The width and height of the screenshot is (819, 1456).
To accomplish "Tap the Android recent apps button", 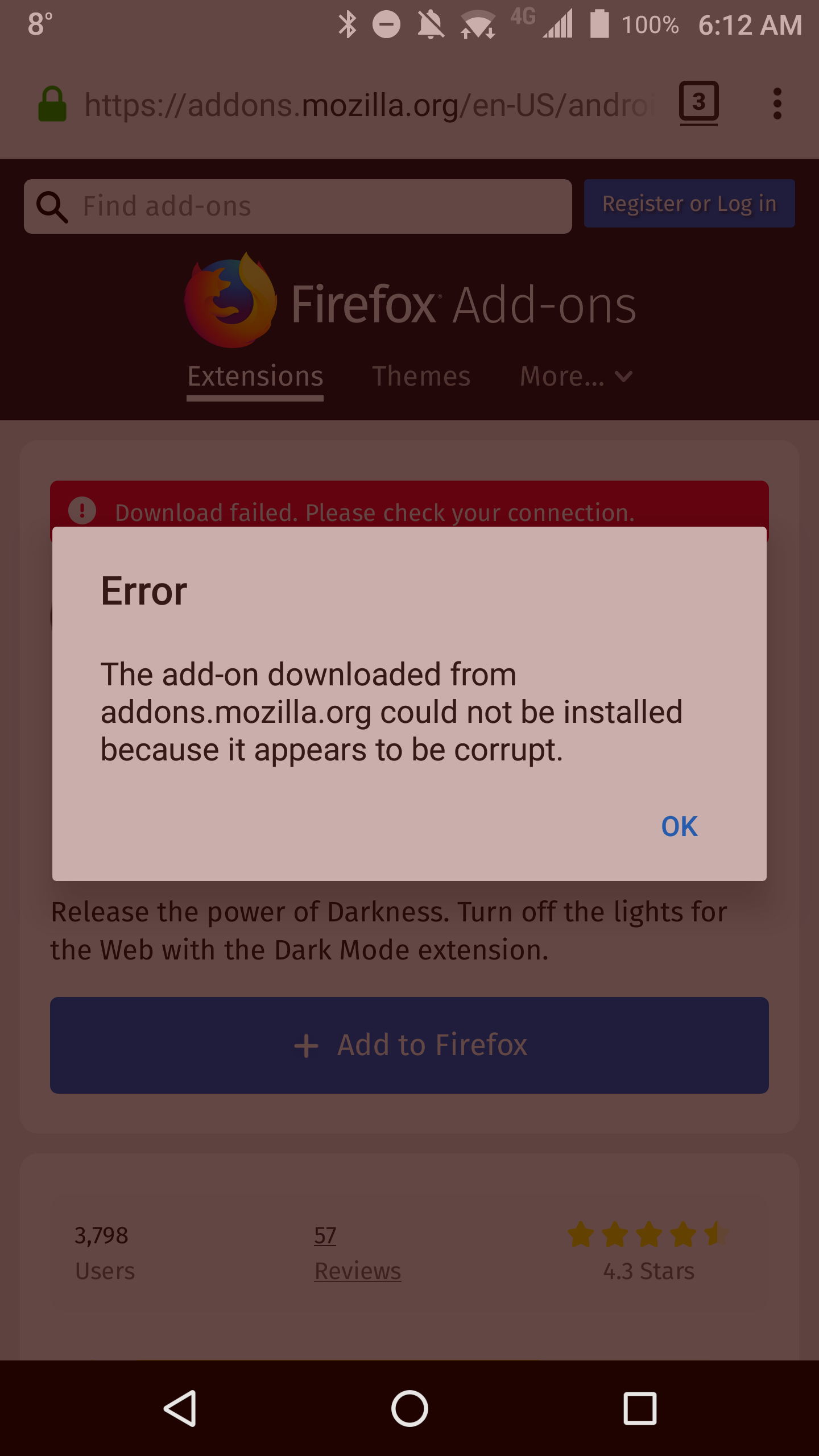I will pos(640,1408).
